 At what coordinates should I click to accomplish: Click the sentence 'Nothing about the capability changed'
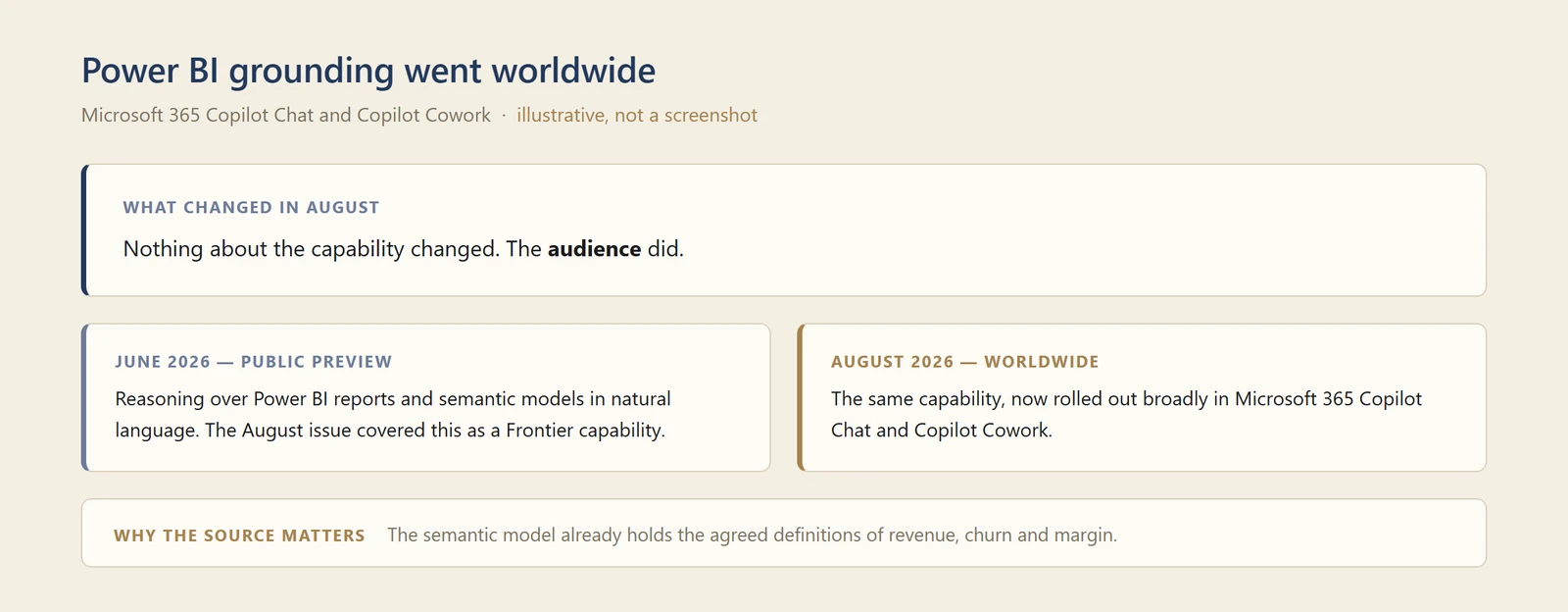(312, 249)
